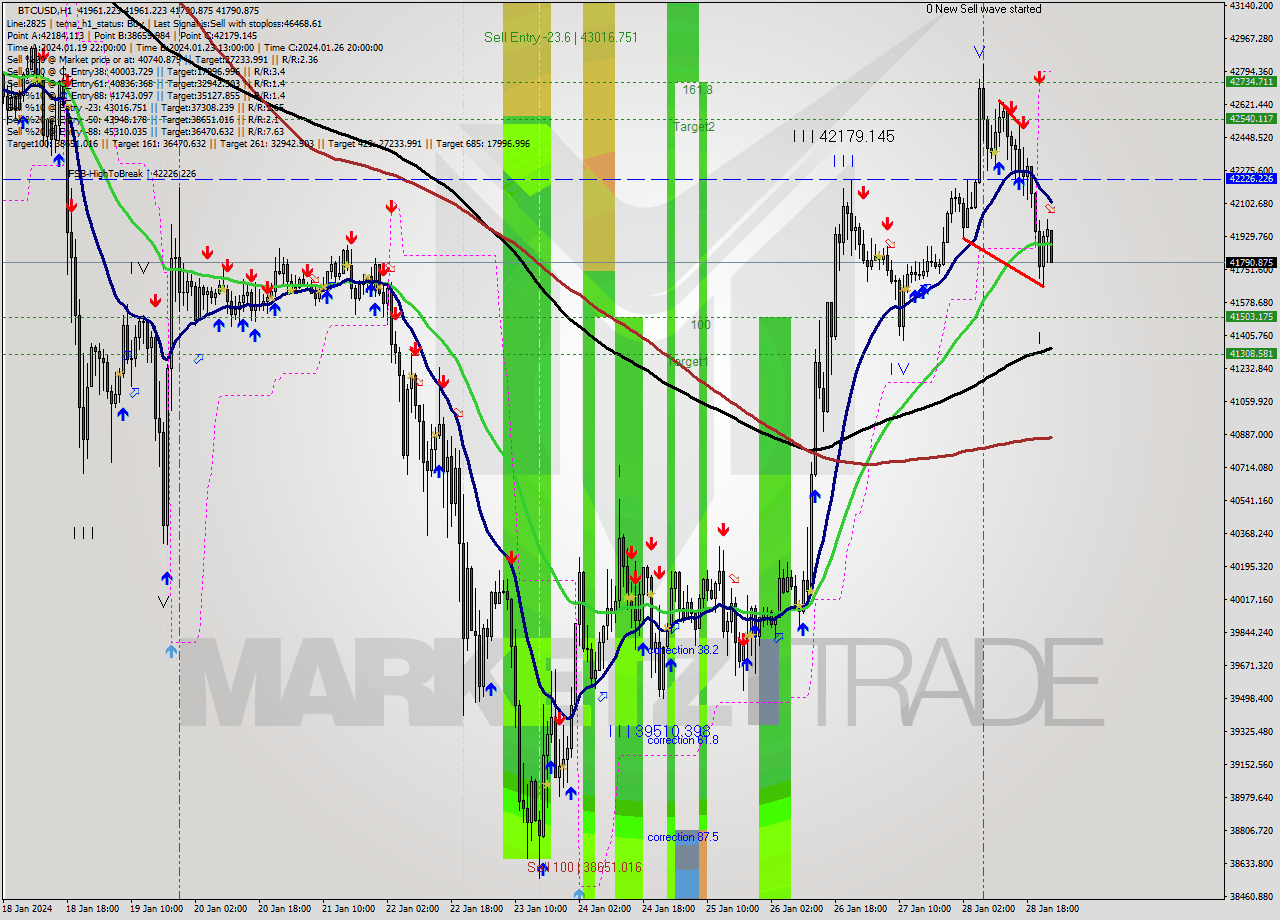Click the '28 Jan 02:00' time label

(x=988, y=909)
